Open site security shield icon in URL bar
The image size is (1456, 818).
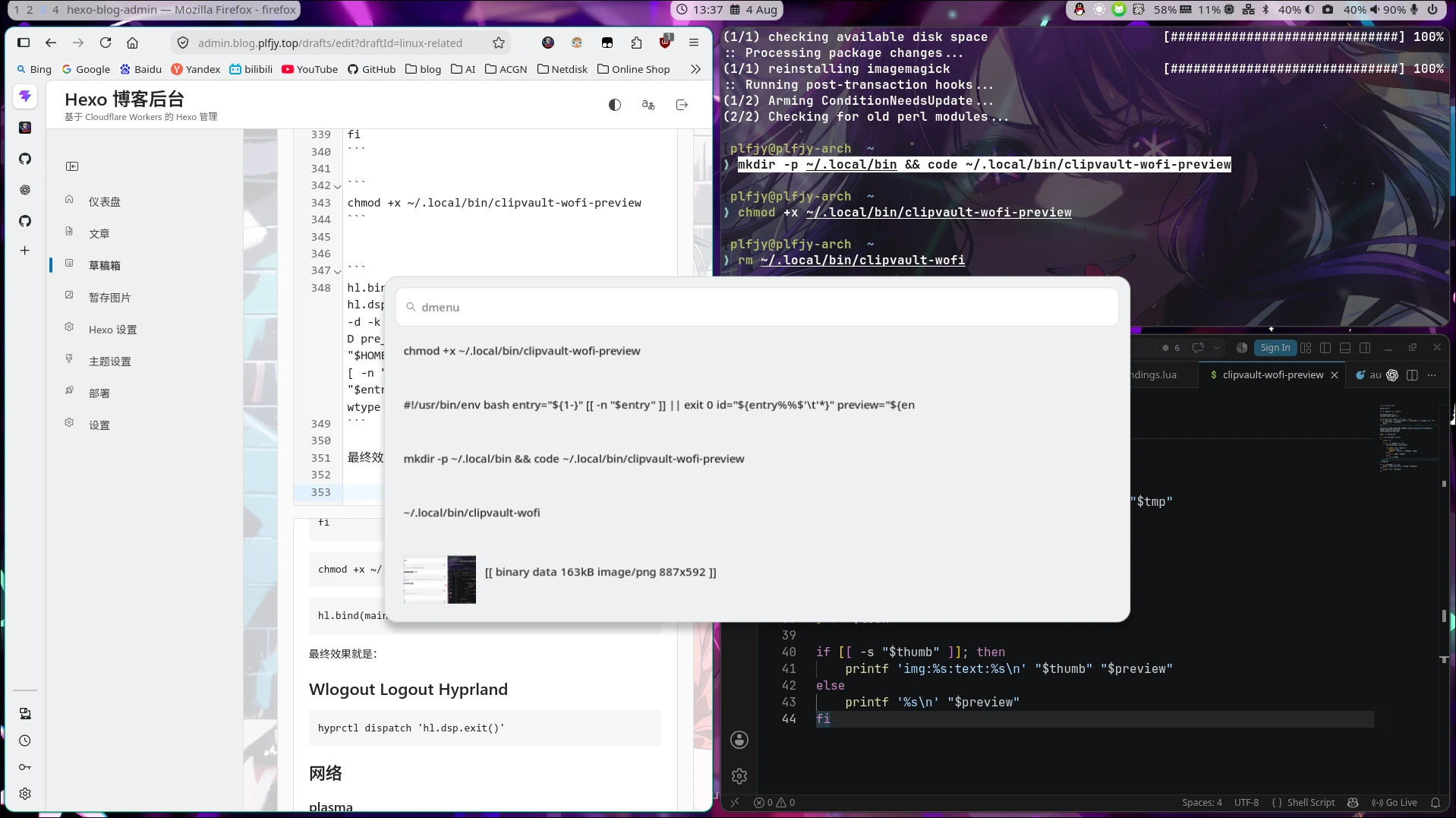pos(183,43)
